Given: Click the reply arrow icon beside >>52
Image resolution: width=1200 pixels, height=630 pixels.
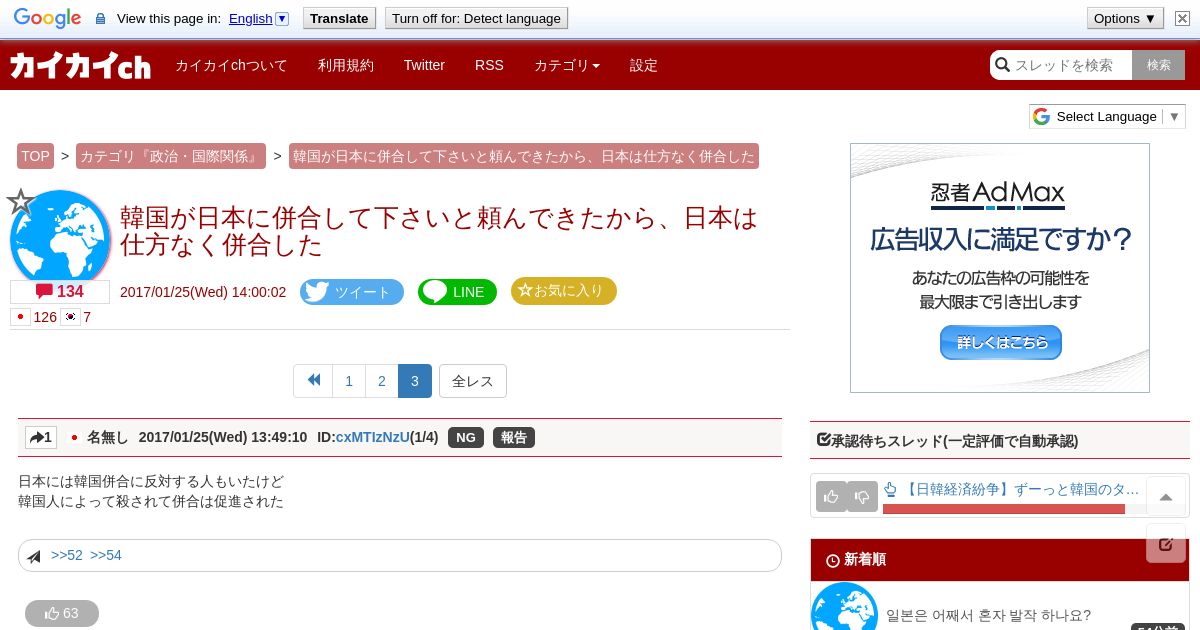Looking at the screenshot, I should [x=34, y=556].
